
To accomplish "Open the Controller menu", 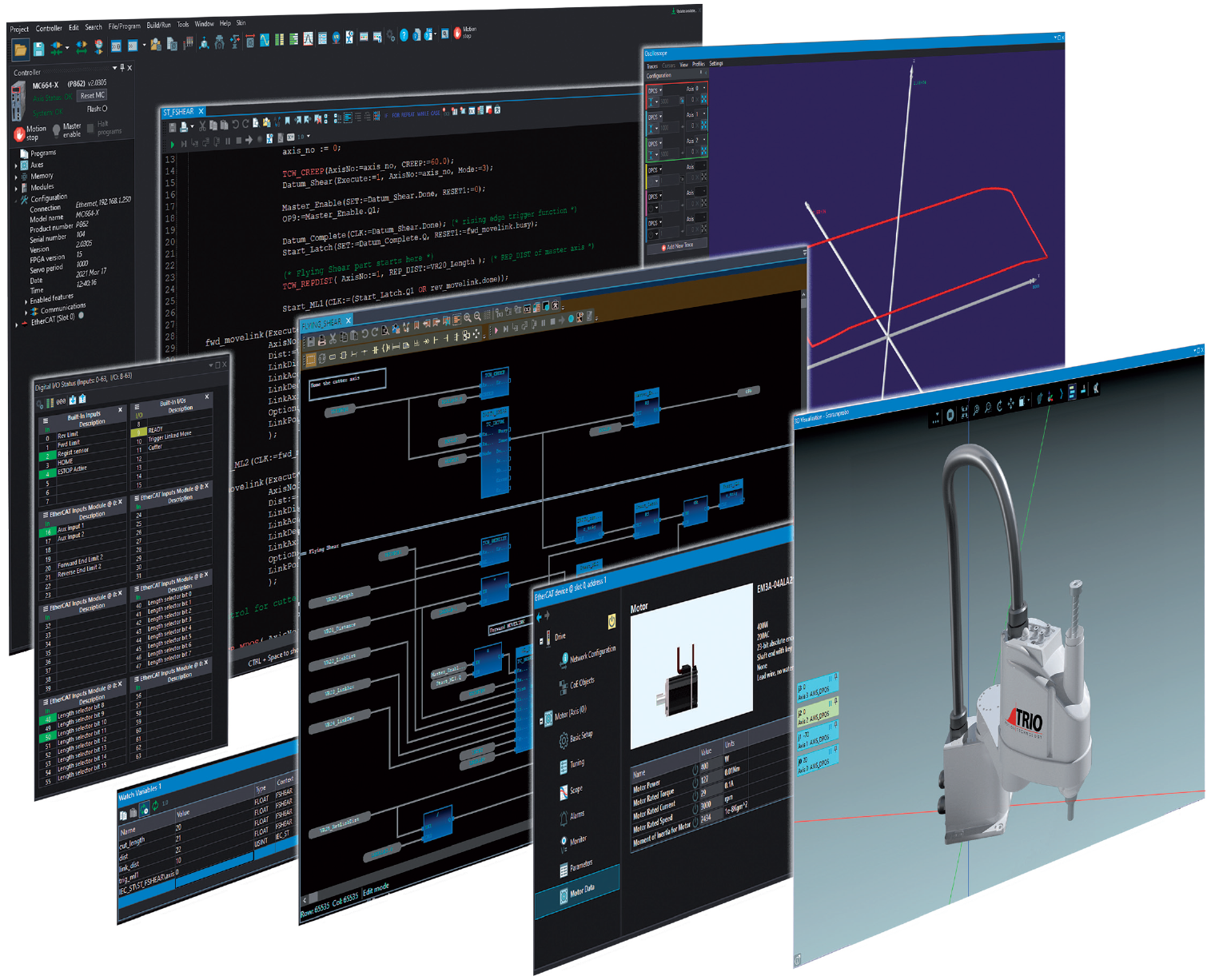I will point(49,28).
